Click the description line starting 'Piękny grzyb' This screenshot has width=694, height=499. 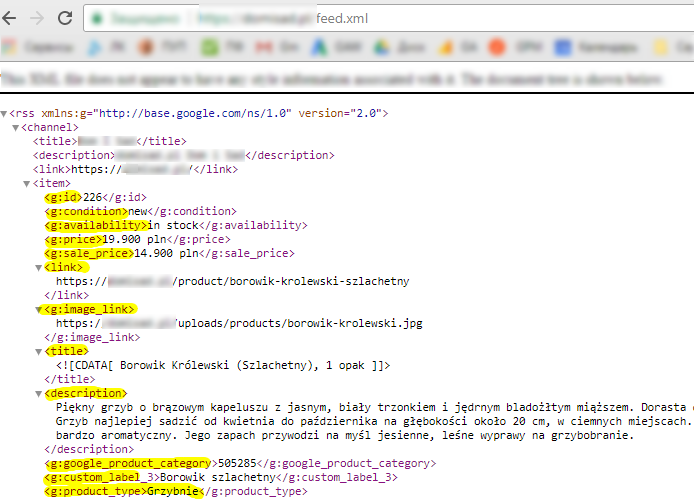click(375, 408)
